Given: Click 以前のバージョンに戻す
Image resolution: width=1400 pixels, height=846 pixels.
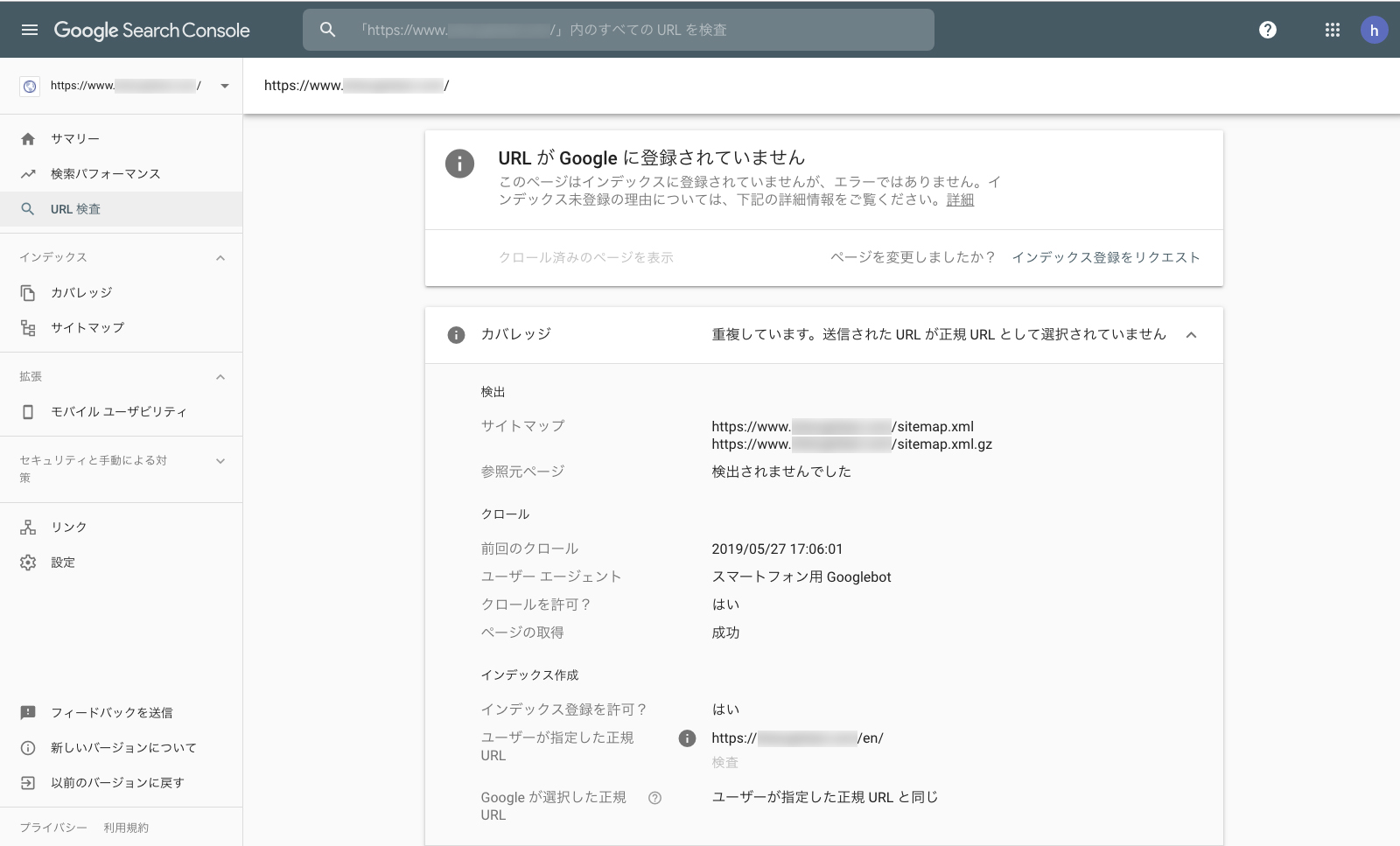Looking at the screenshot, I should [x=121, y=783].
